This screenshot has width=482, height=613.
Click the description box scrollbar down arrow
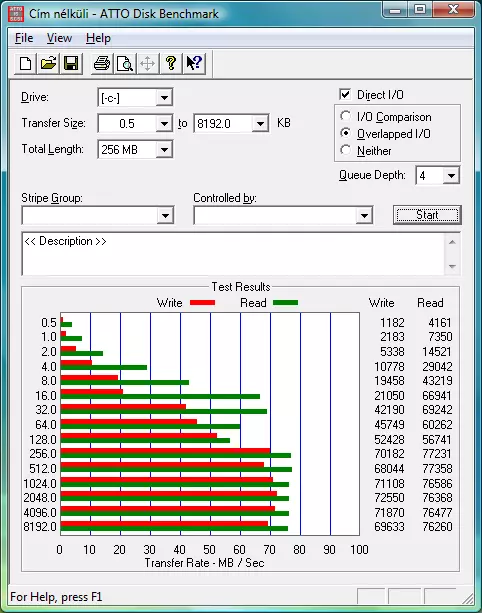[x=452, y=267]
